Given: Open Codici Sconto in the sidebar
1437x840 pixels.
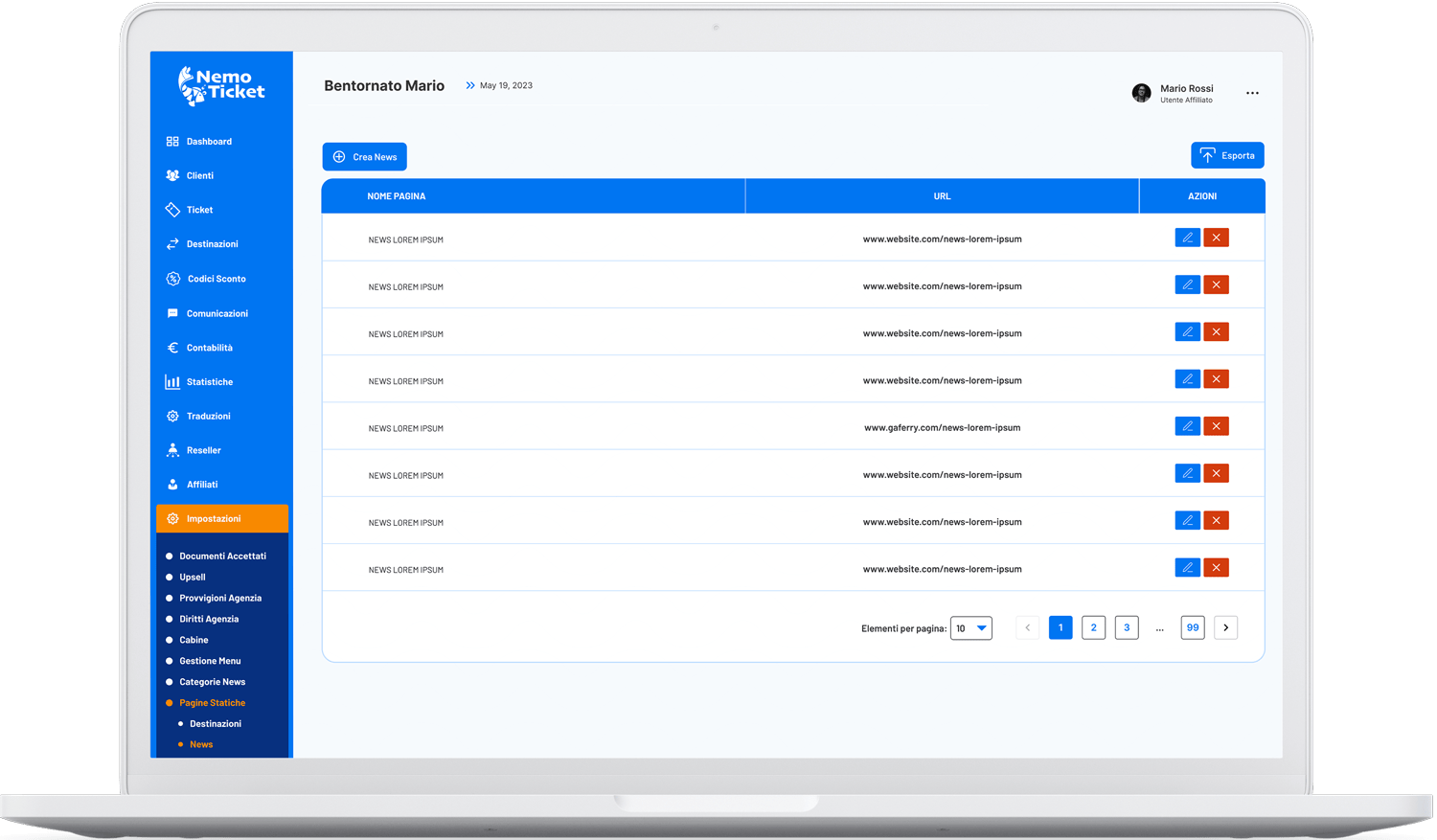Looking at the screenshot, I should click(x=216, y=279).
